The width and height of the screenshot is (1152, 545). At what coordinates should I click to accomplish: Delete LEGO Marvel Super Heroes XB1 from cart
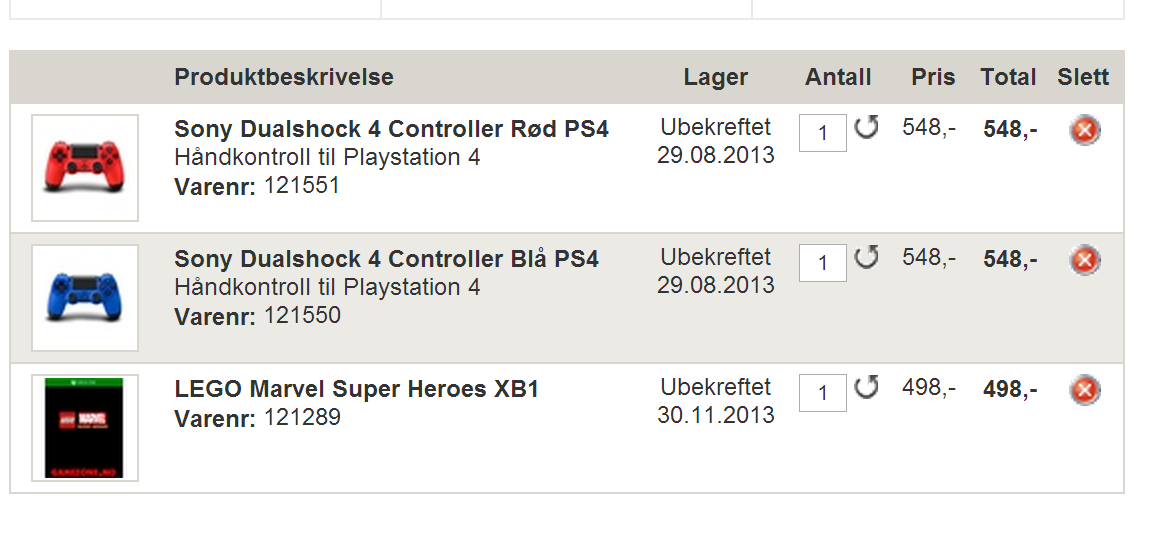(1084, 390)
